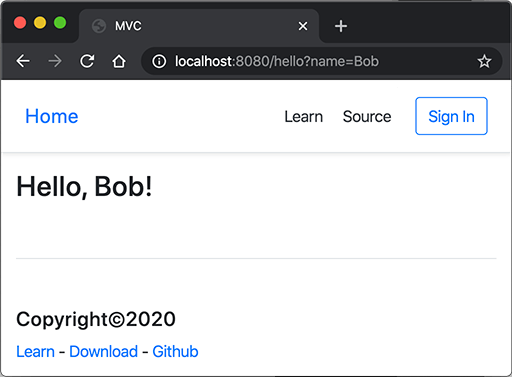Open the Home link in navbar
The height and width of the screenshot is (377, 512).
click(x=52, y=116)
